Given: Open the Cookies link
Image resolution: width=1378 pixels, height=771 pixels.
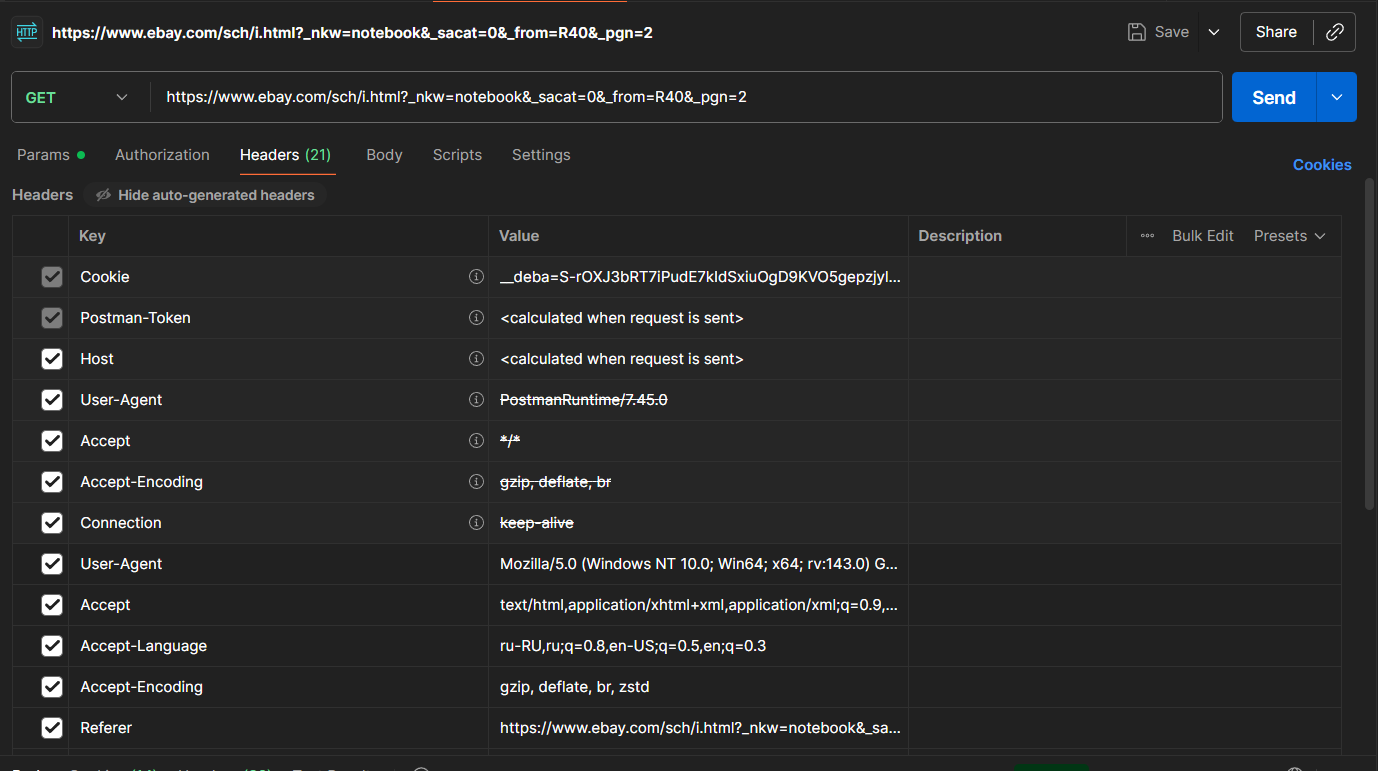Looking at the screenshot, I should point(1322,165).
